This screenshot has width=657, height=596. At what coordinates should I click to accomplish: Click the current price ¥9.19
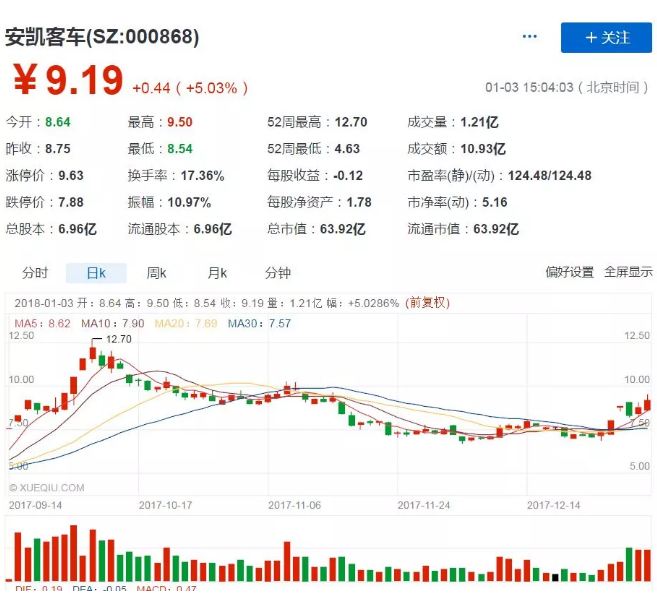click(x=68, y=80)
